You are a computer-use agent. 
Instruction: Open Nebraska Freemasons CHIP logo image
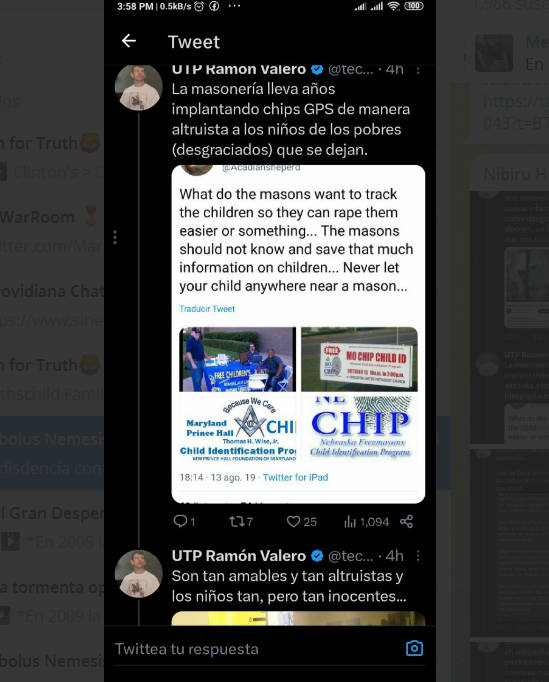tap(359, 429)
